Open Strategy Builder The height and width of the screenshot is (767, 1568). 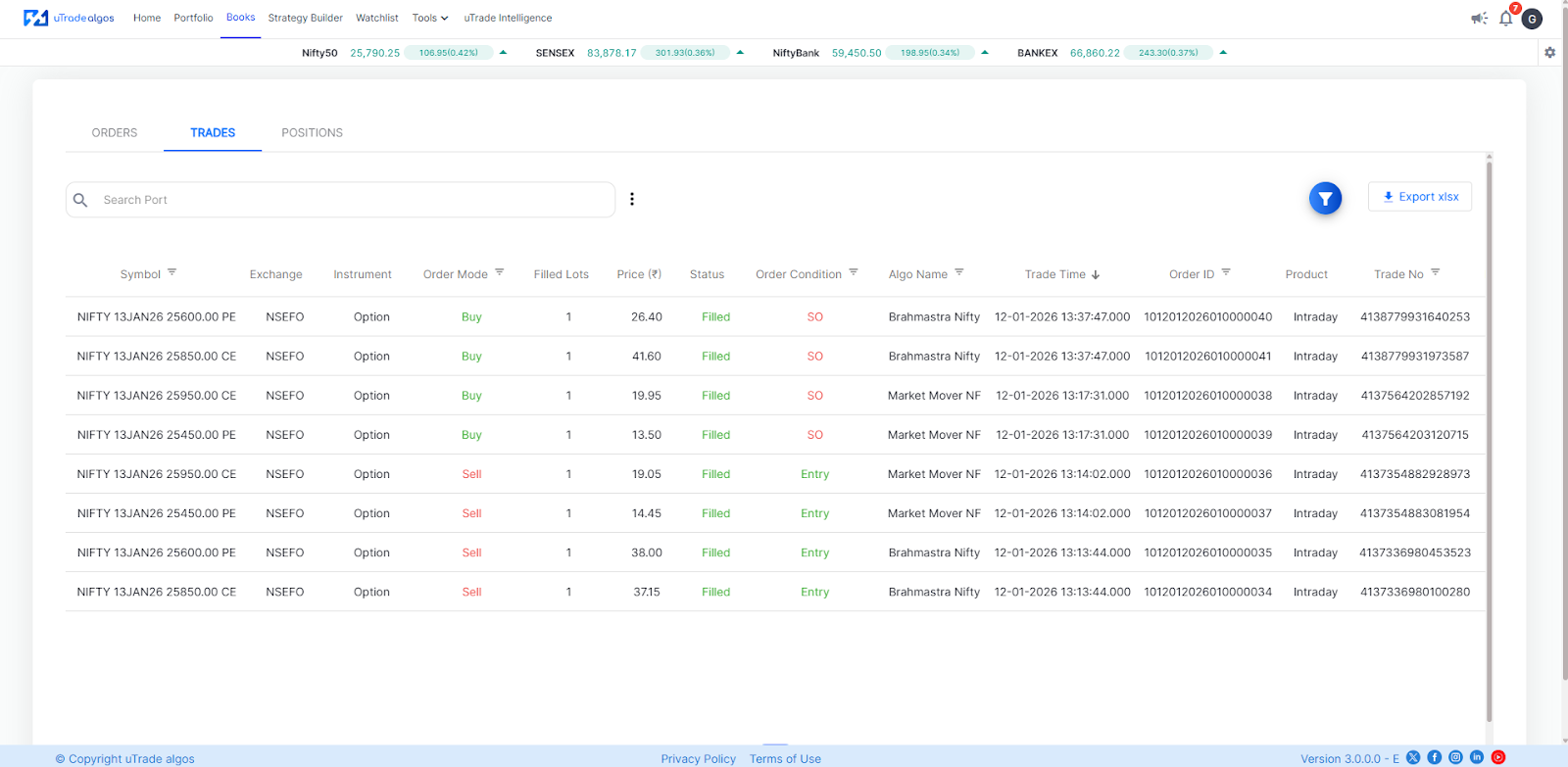(306, 18)
